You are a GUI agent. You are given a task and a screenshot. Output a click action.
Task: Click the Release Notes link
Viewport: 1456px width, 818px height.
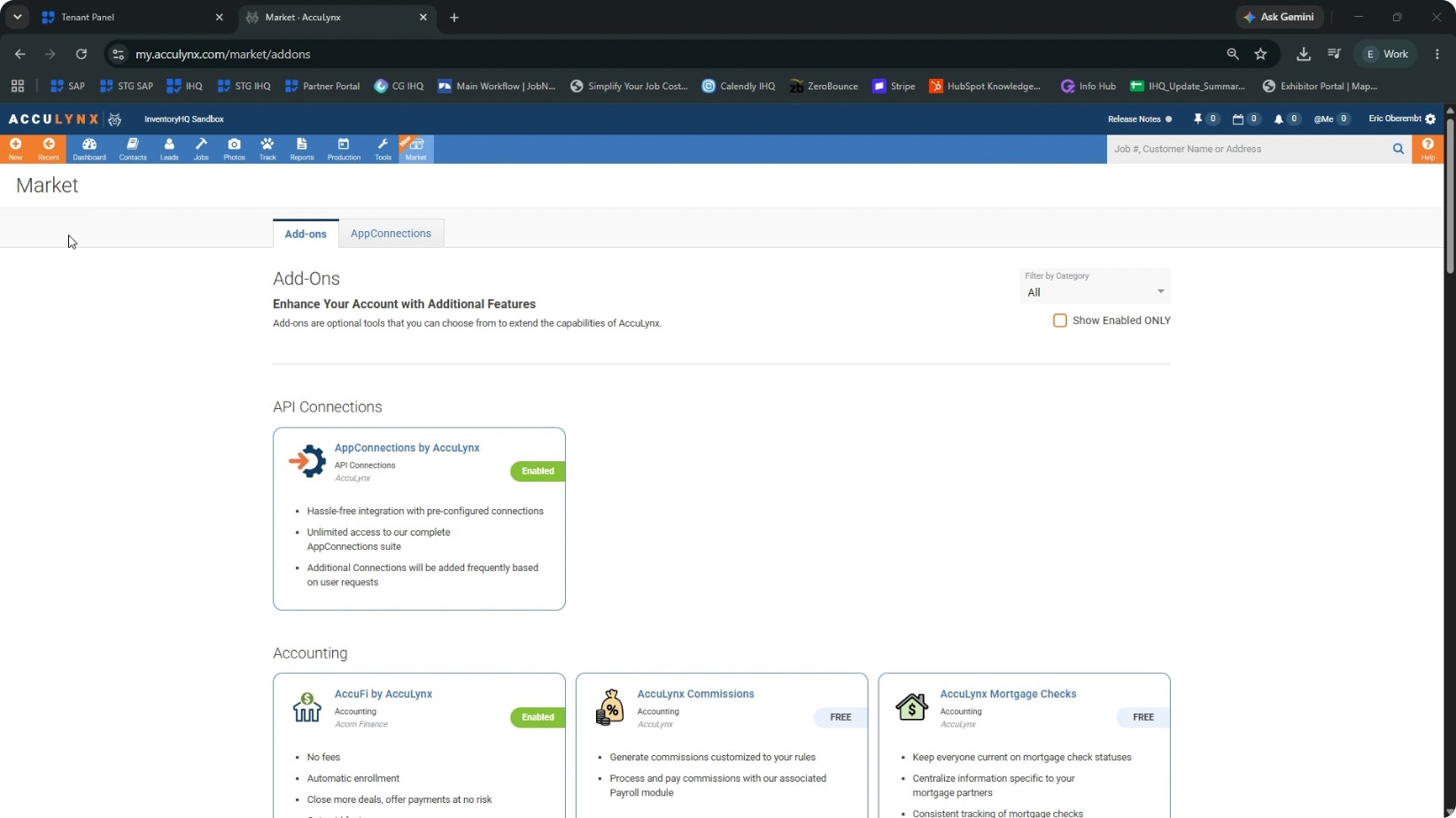tap(1134, 119)
